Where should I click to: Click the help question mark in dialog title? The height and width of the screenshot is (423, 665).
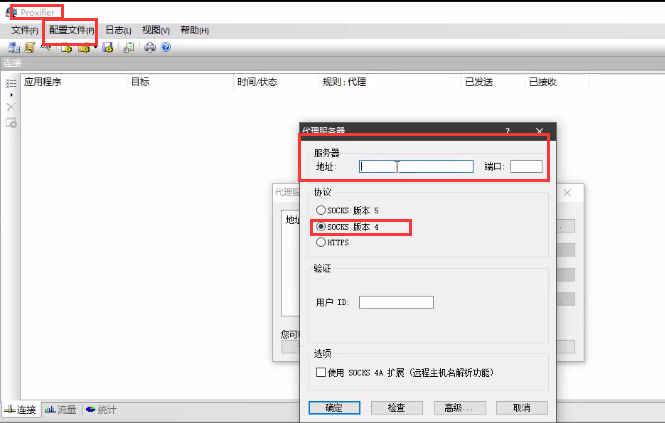507,131
